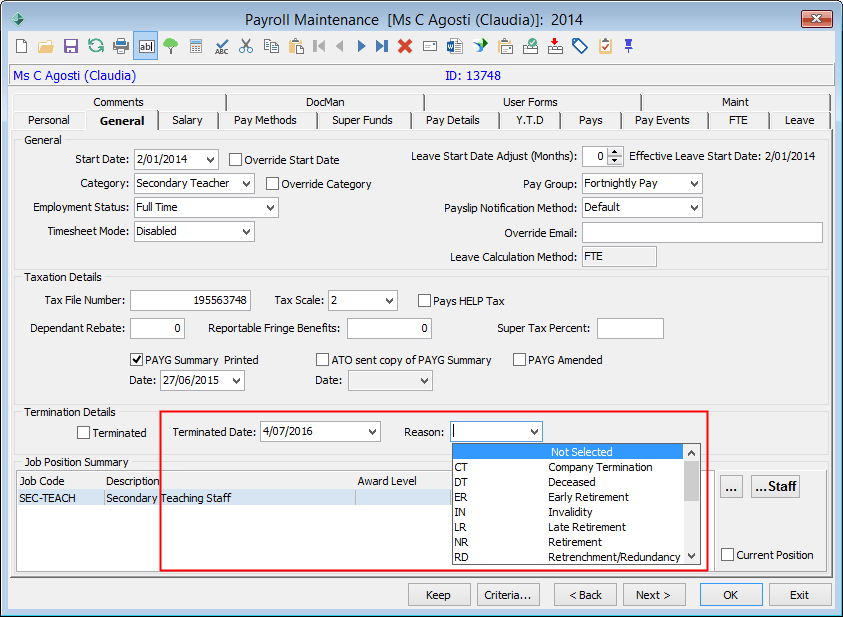
Task: Open the DocMan tab
Action: point(325,102)
